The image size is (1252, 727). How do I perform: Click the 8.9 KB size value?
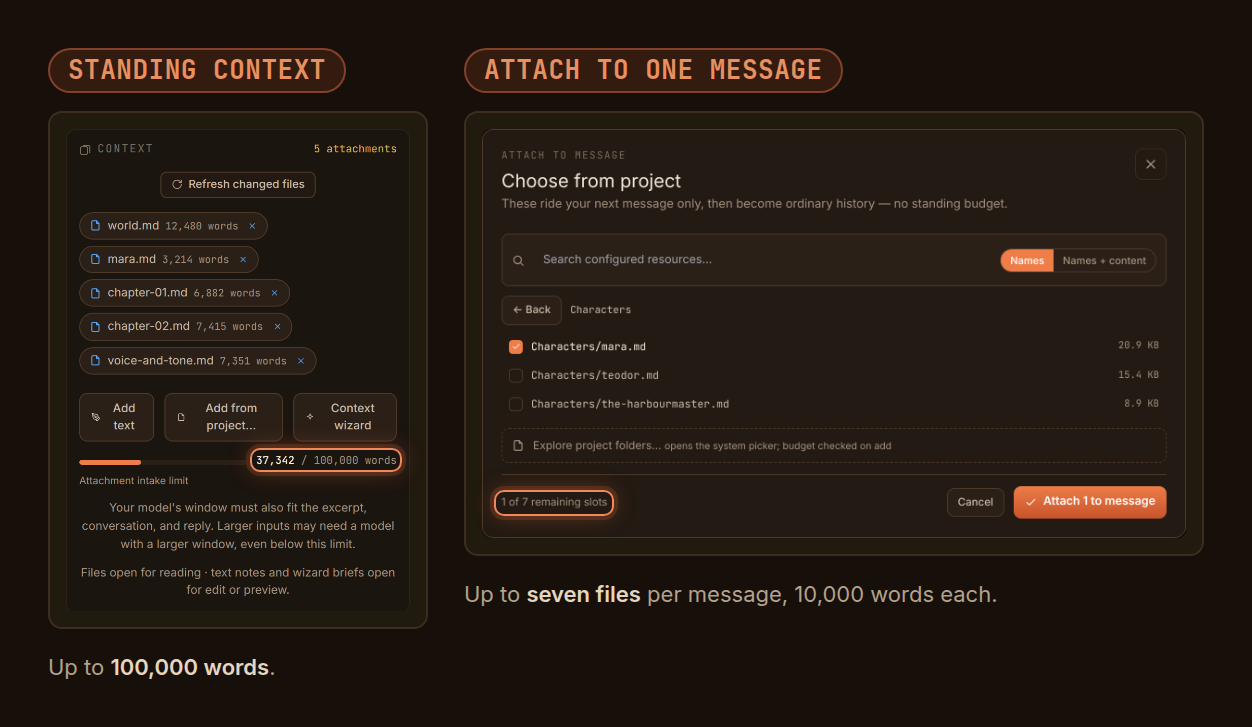[1141, 404]
